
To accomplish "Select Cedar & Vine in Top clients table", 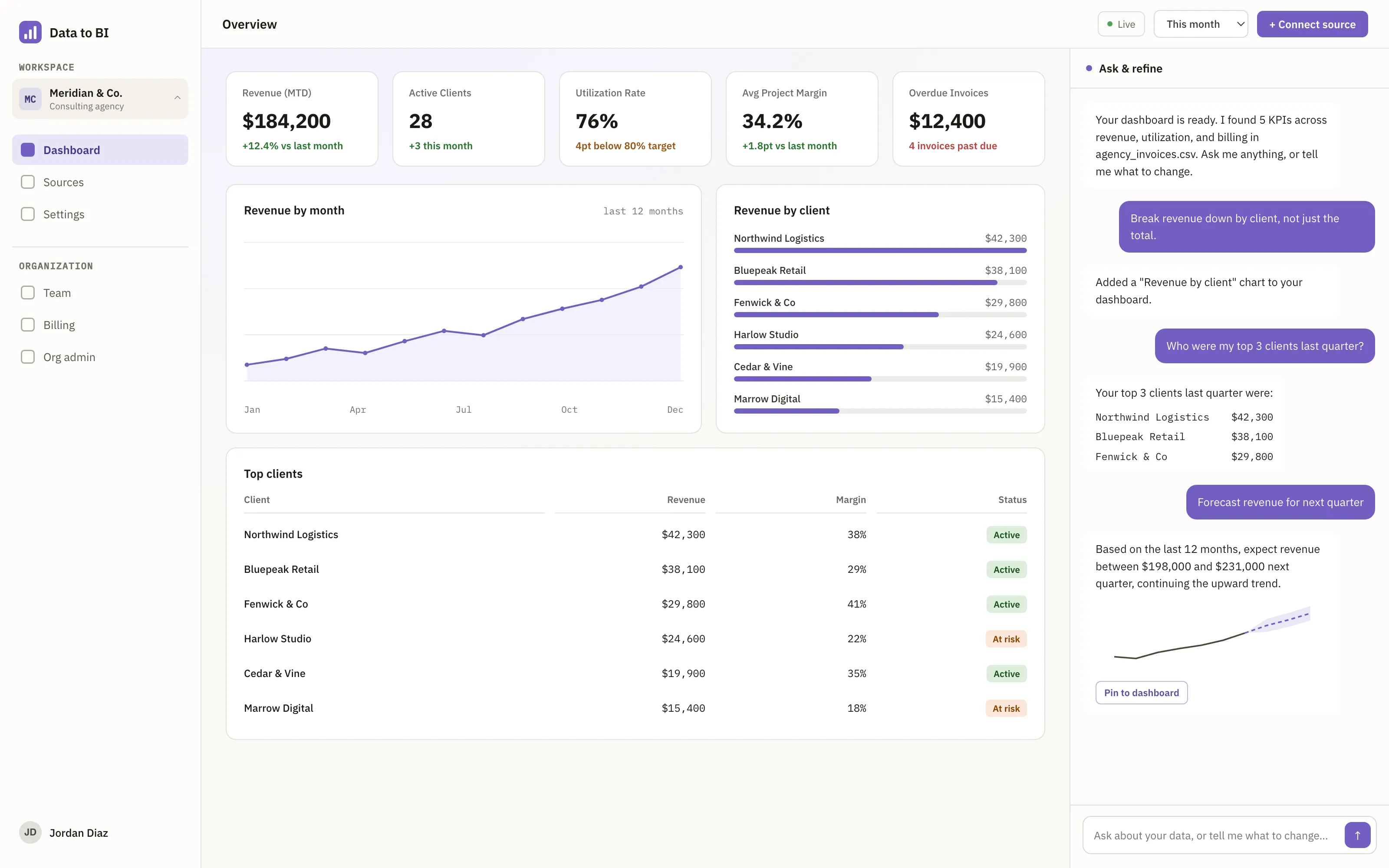I will (x=274, y=674).
